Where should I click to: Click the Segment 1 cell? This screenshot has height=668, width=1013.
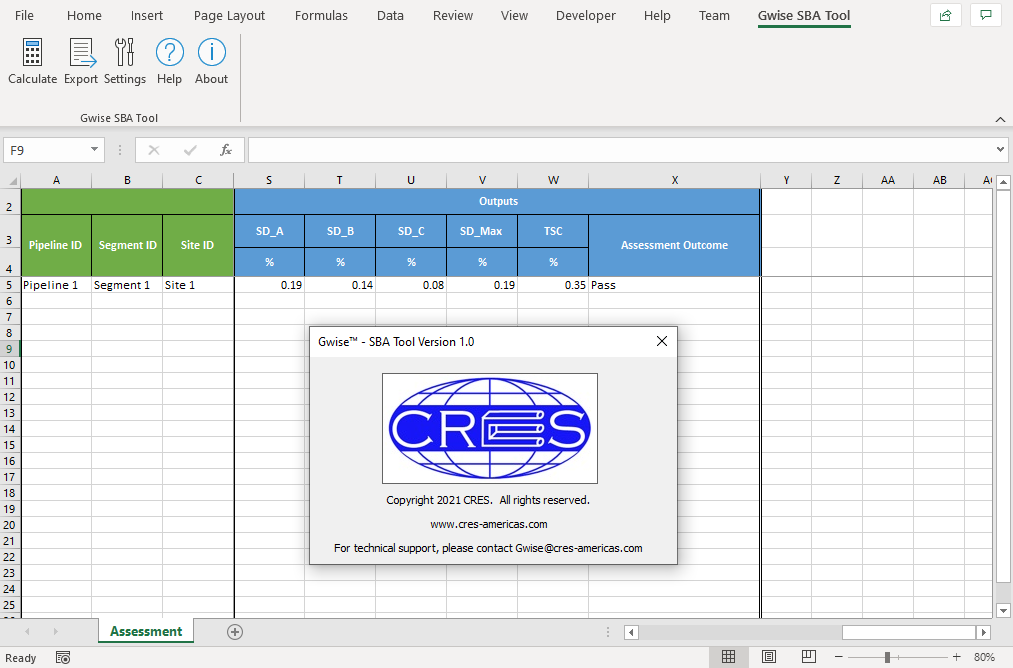(127, 285)
